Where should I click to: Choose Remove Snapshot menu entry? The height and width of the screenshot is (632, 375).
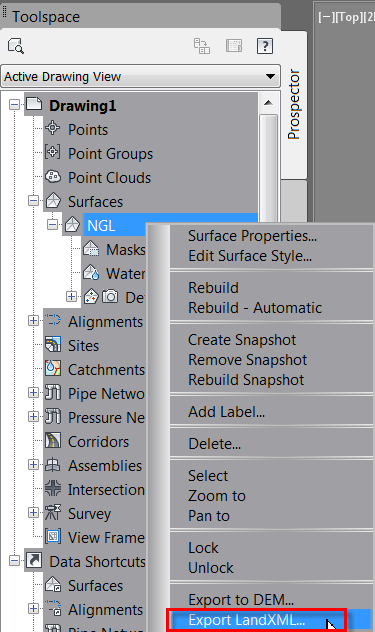tap(248, 360)
